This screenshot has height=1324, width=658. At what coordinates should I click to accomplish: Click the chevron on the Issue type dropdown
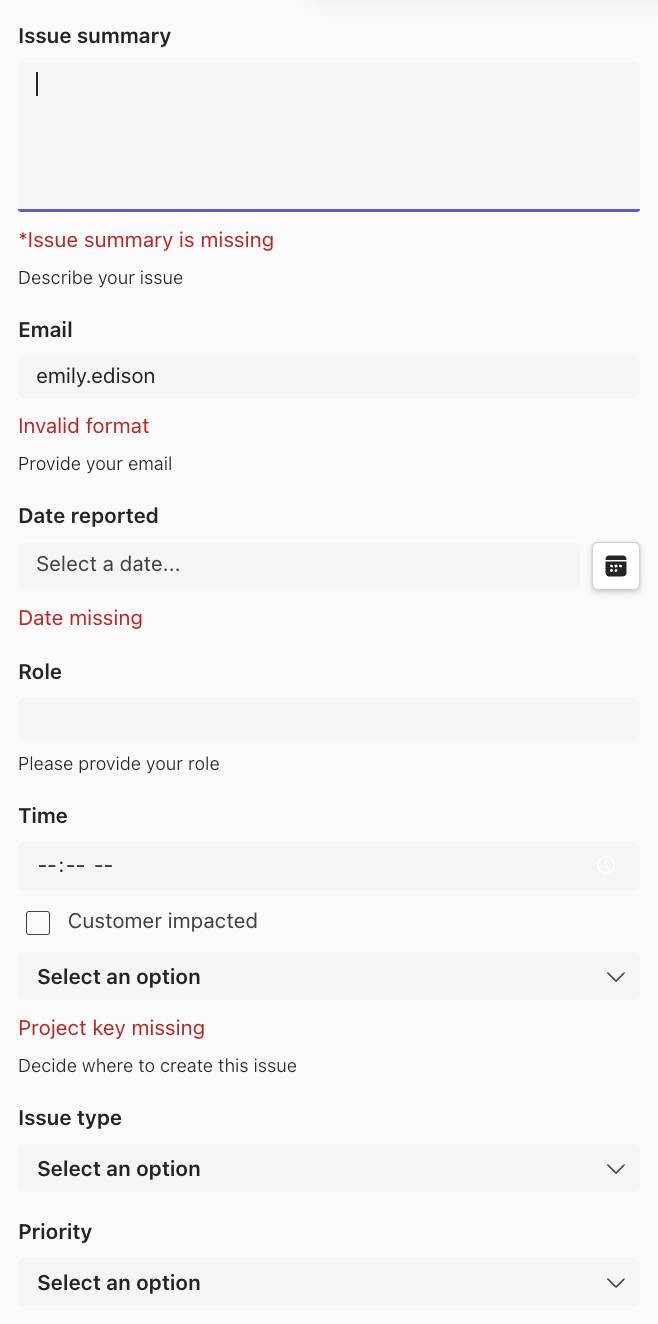pyautogui.click(x=615, y=1168)
